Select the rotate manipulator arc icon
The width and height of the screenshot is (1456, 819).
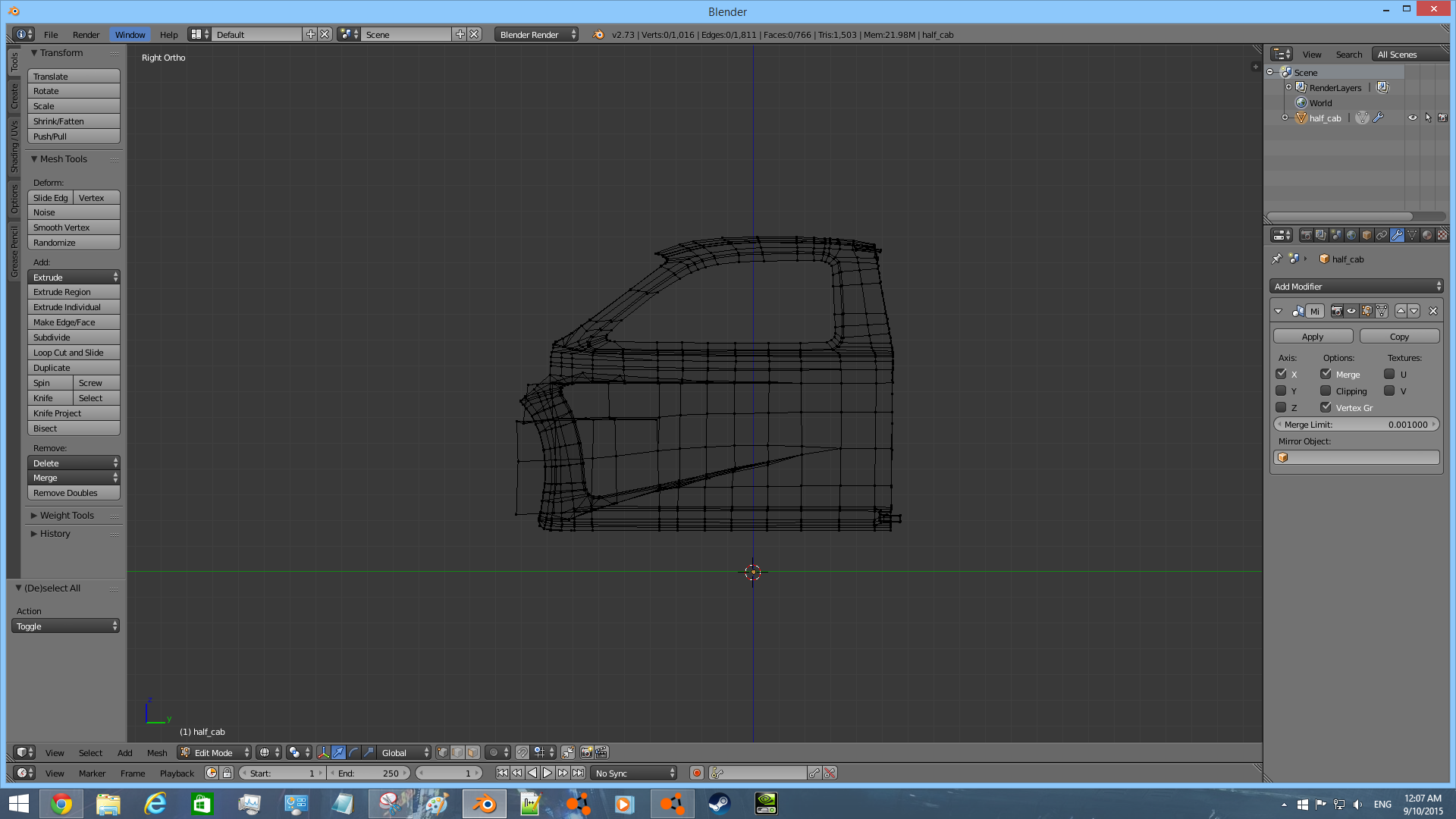[x=354, y=752]
